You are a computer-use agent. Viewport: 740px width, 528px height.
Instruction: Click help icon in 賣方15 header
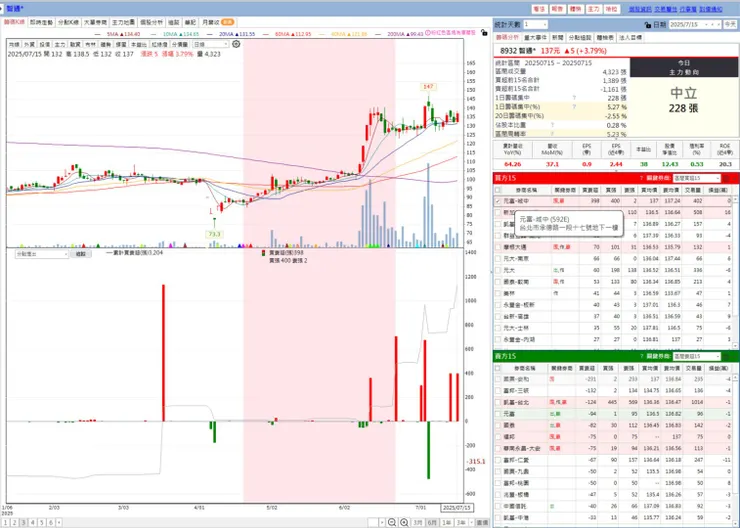[x=641, y=356]
